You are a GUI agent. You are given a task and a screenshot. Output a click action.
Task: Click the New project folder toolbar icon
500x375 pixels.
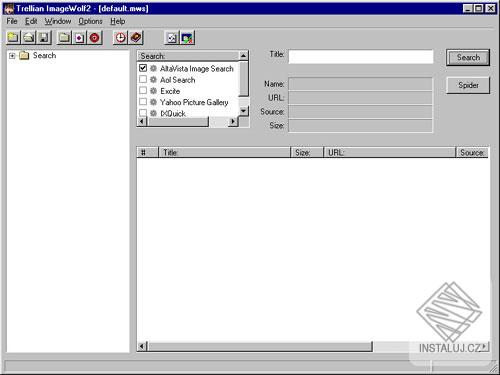(x=13, y=37)
